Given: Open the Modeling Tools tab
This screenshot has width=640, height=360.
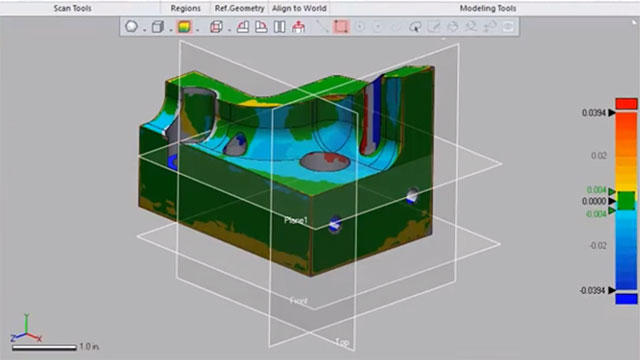Looking at the screenshot, I should pos(488,8).
